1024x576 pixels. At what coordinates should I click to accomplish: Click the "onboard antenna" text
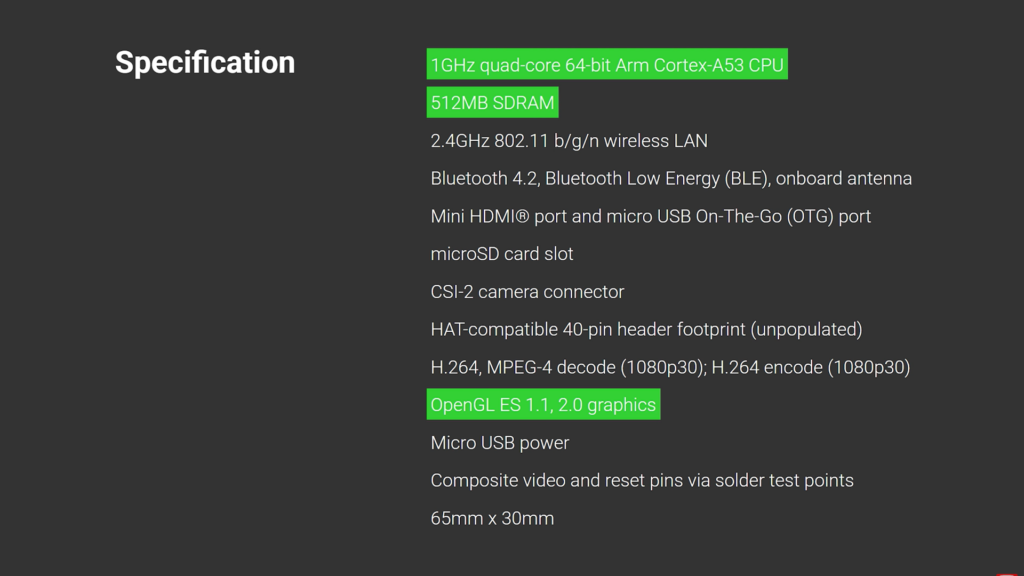tap(844, 179)
